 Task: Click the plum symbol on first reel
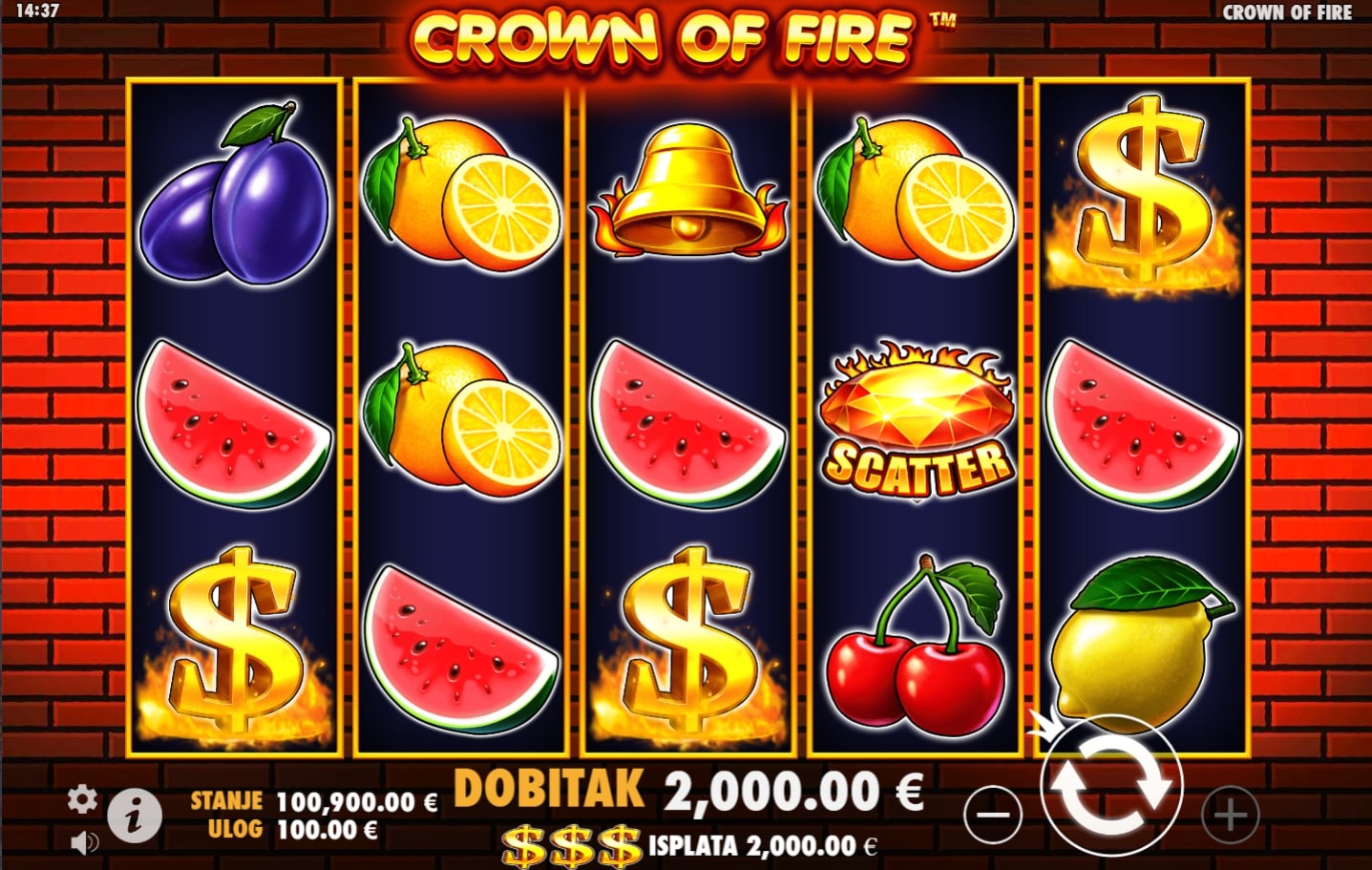coord(235,194)
